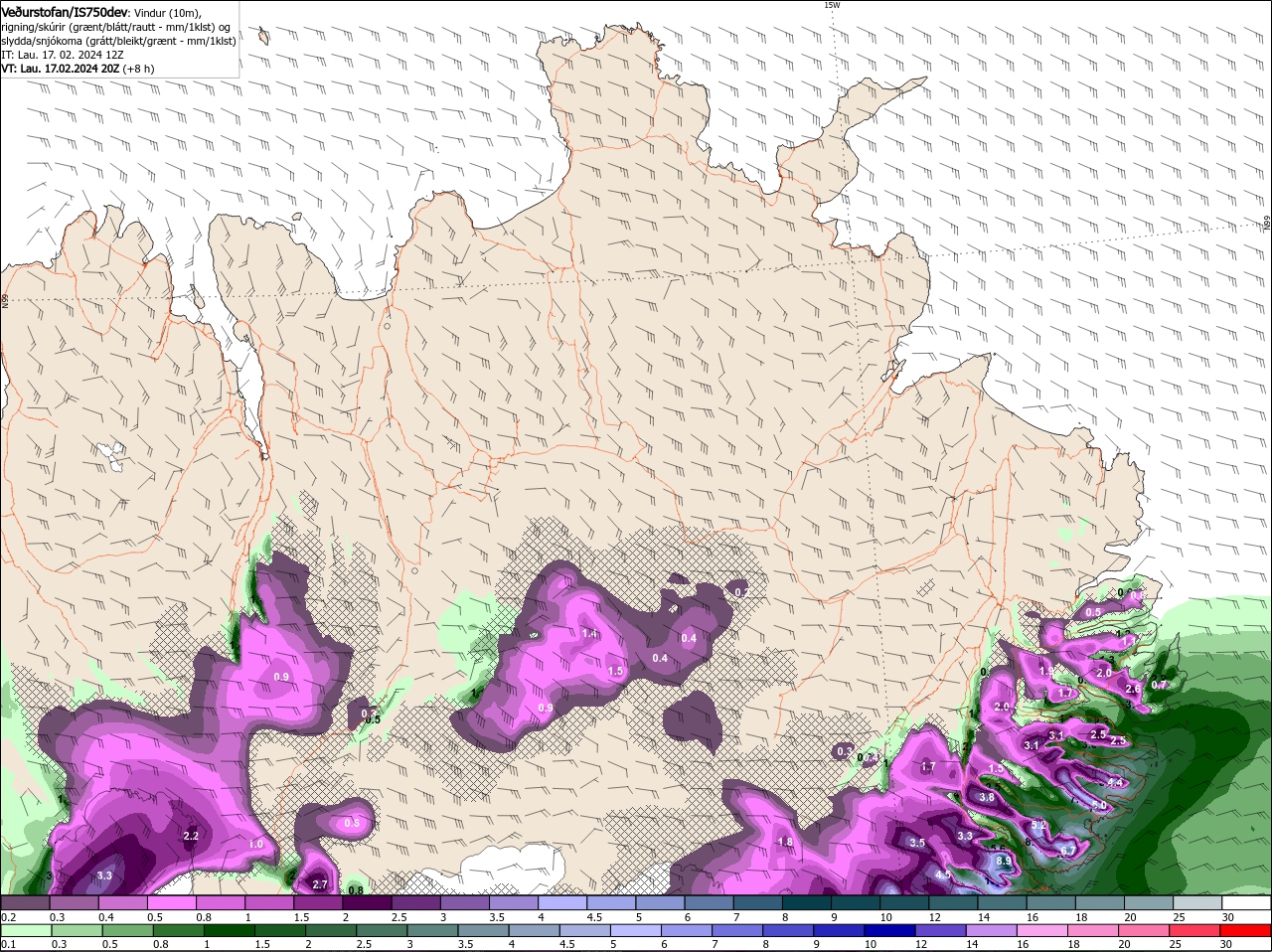
Task: Click the darkest purple 2 swatch in upper legend row
Action: click(x=367, y=901)
